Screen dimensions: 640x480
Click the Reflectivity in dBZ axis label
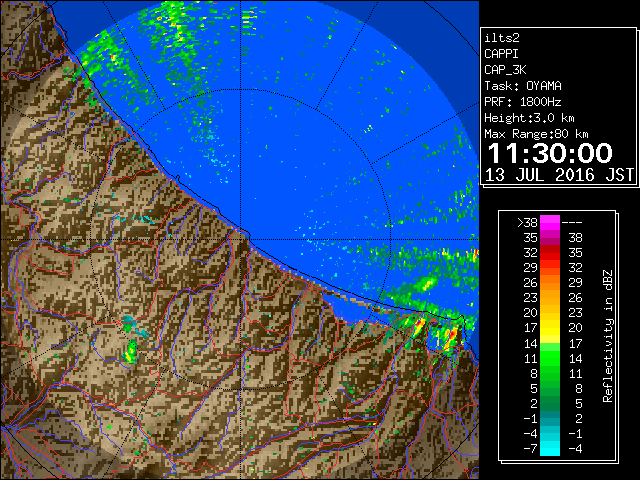(x=608, y=336)
